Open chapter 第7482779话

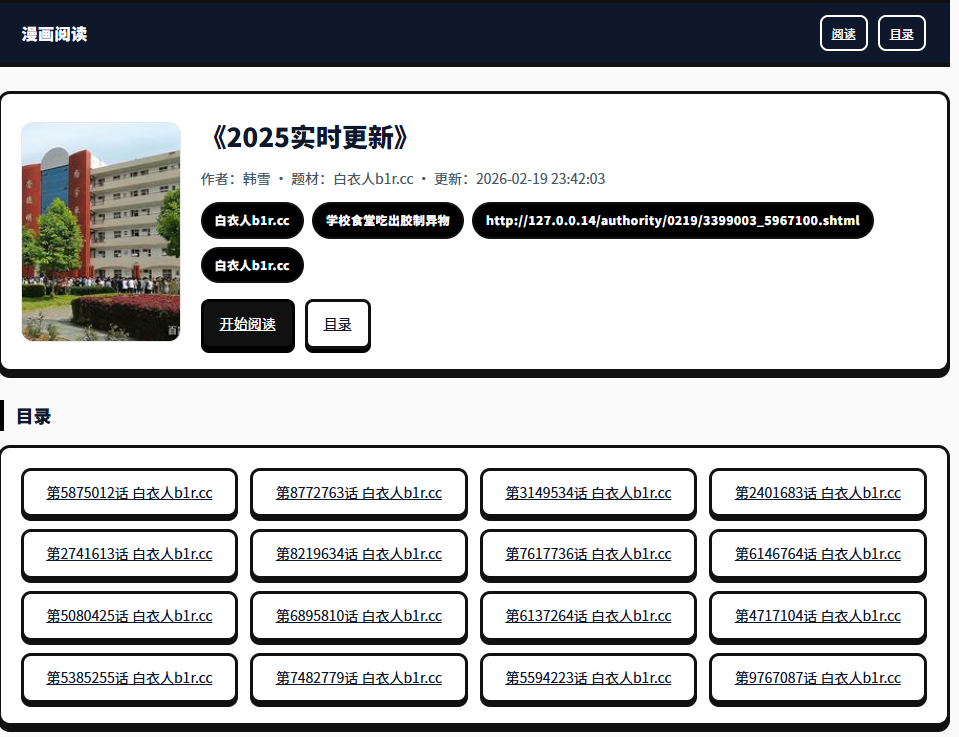coord(358,678)
